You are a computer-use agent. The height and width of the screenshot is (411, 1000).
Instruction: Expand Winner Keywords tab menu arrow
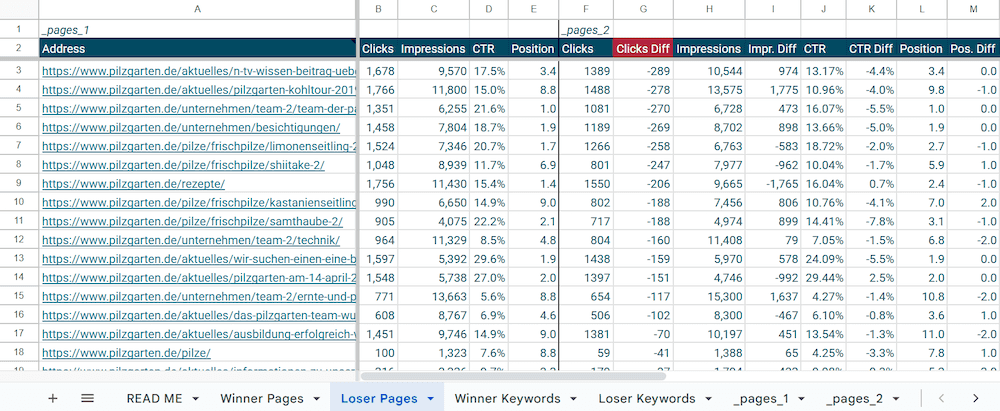tap(573, 399)
